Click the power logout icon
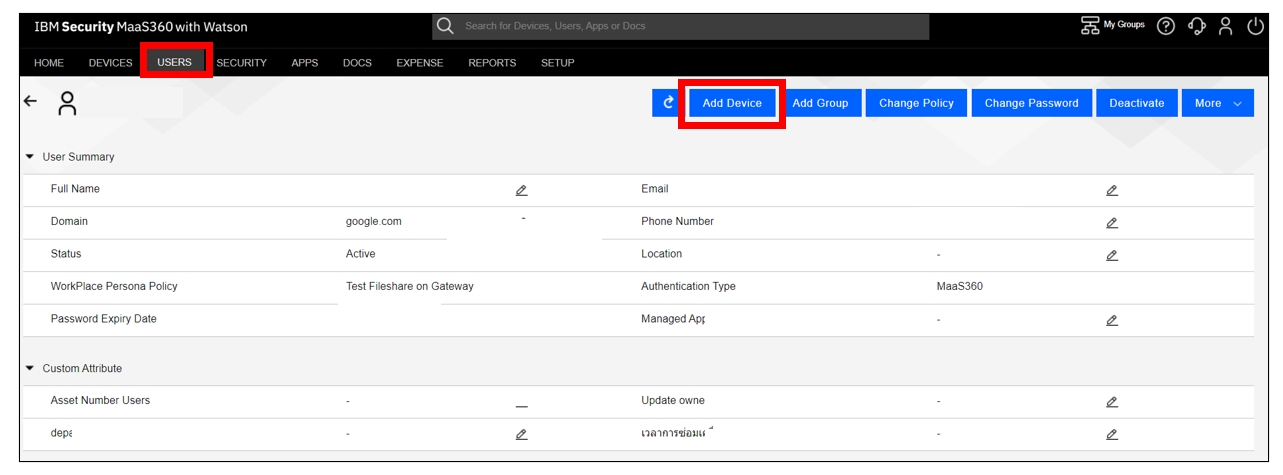 [x=1256, y=26]
